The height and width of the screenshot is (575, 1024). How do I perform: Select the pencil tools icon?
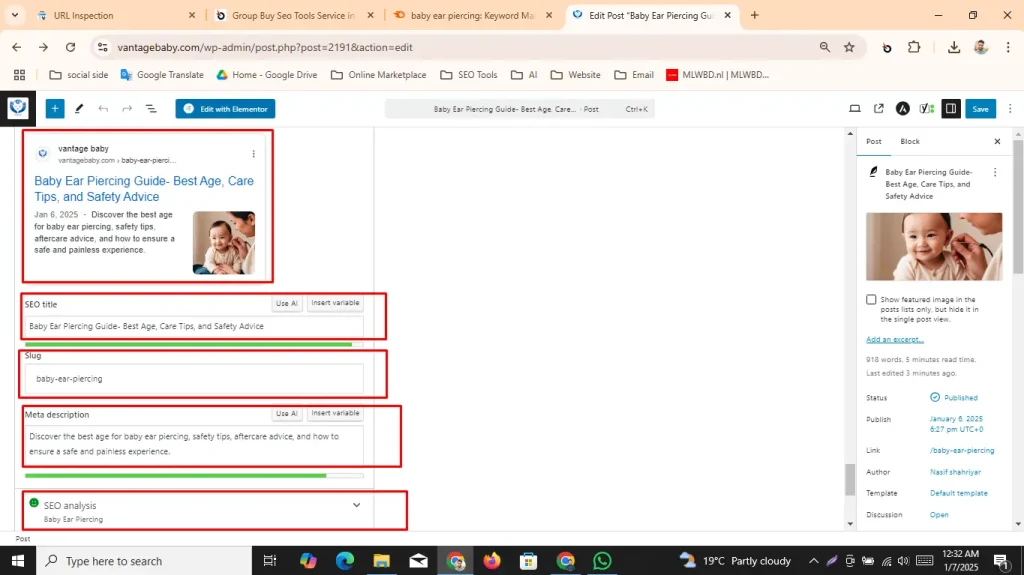[79, 109]
